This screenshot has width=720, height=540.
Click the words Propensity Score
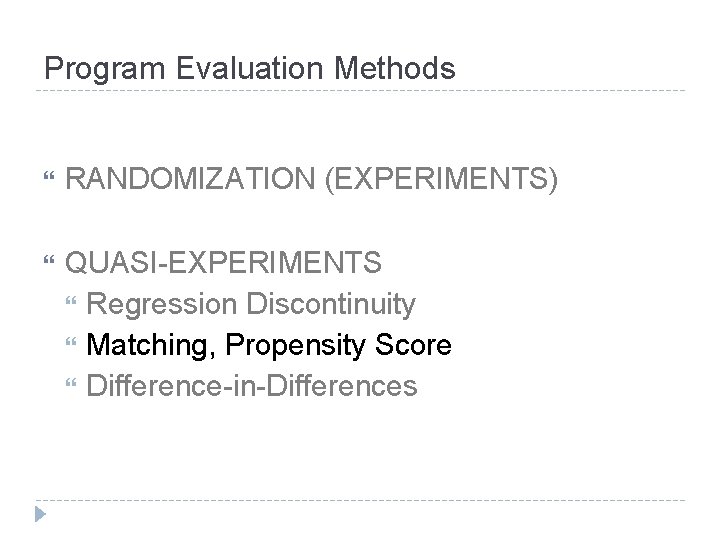point(339,345)
